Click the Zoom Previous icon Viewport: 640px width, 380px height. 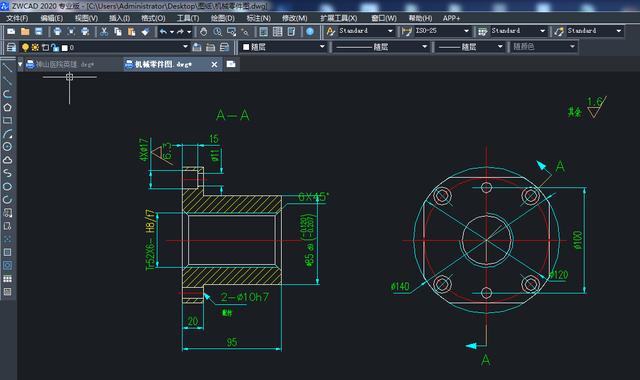(x=245, y=31)
